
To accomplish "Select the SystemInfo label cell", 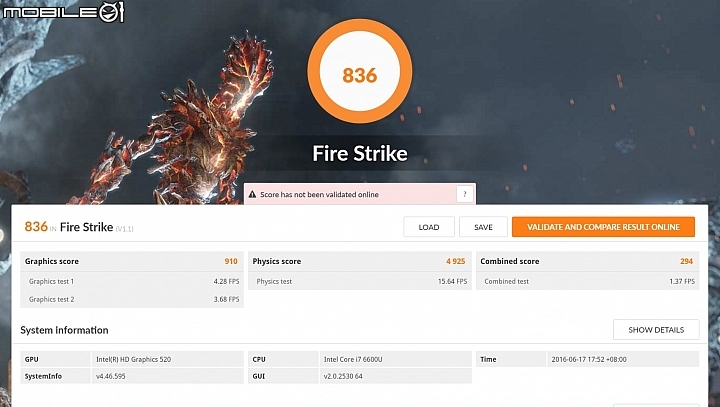I will coord(55,376).
